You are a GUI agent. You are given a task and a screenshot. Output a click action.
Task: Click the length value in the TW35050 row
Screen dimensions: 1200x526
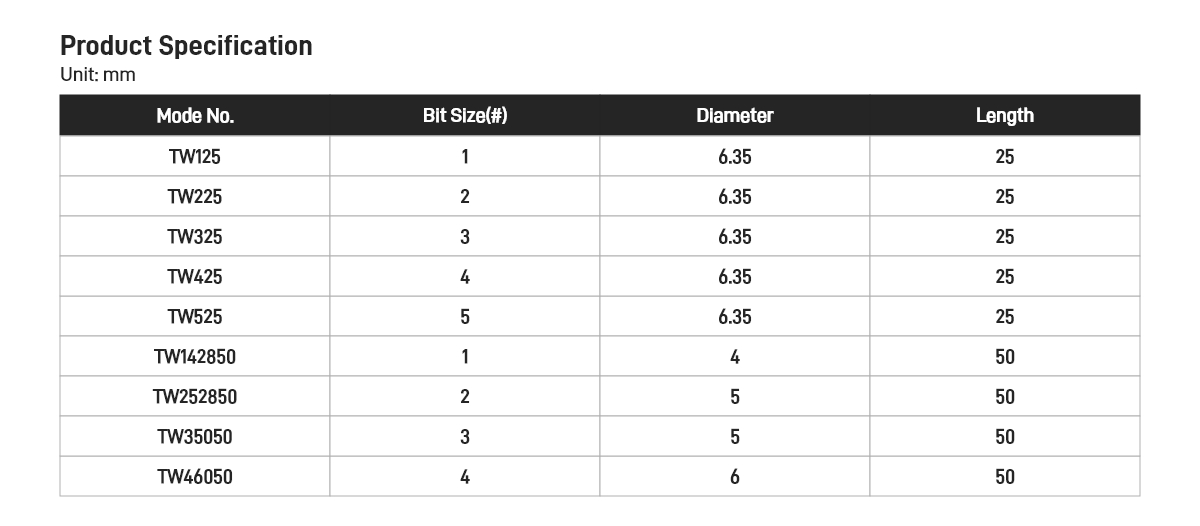(1004, 437)
